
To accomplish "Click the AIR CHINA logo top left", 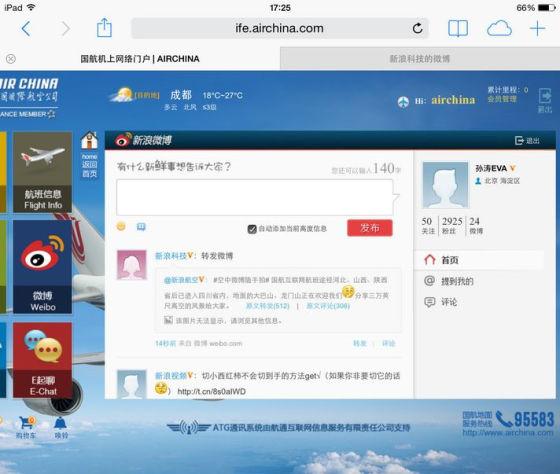I will click(x=29, y=98).
